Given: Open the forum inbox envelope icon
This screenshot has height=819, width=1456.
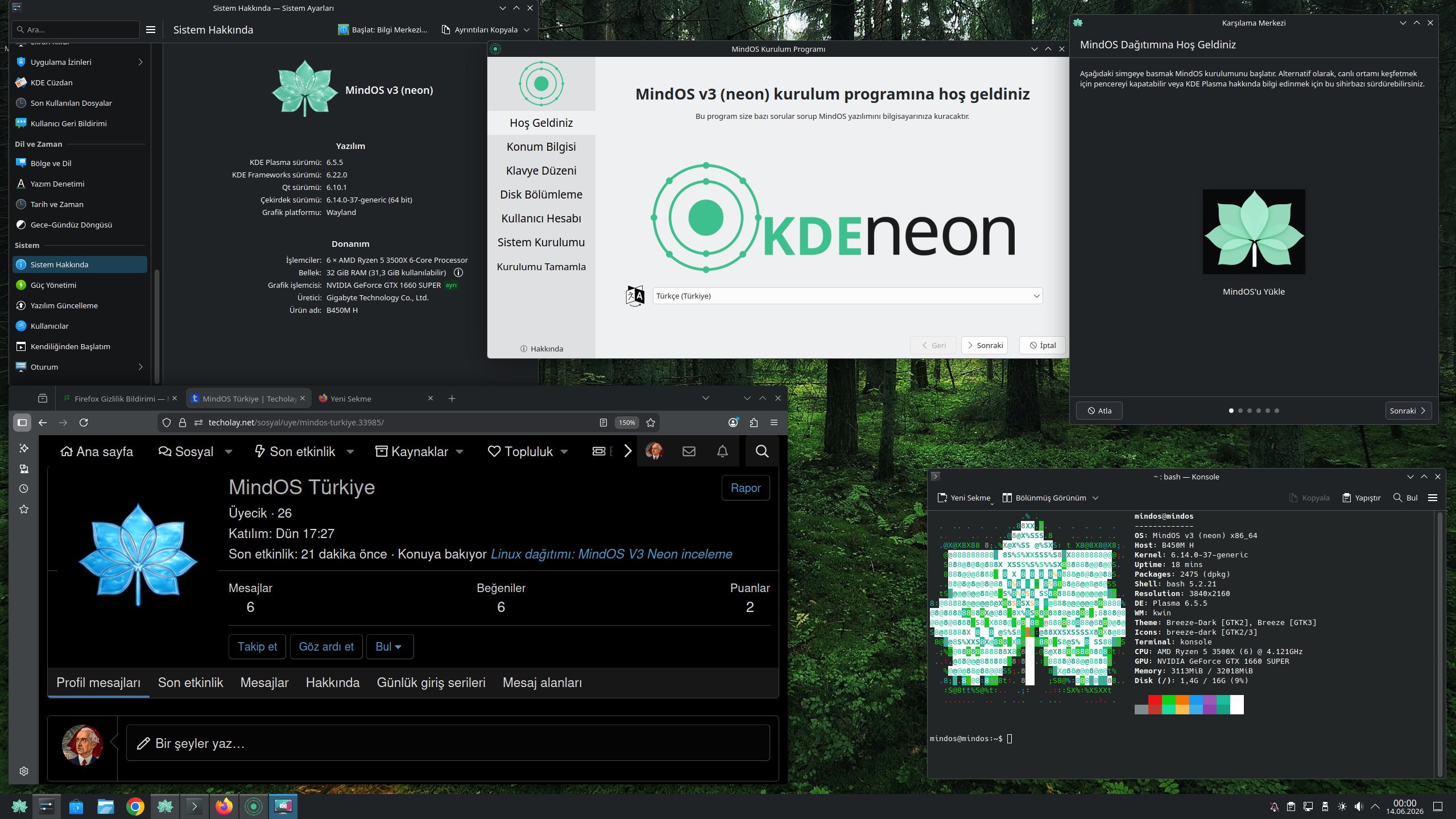Looking at the screenshot, I should pyautogui.click(x=689, y=452).
